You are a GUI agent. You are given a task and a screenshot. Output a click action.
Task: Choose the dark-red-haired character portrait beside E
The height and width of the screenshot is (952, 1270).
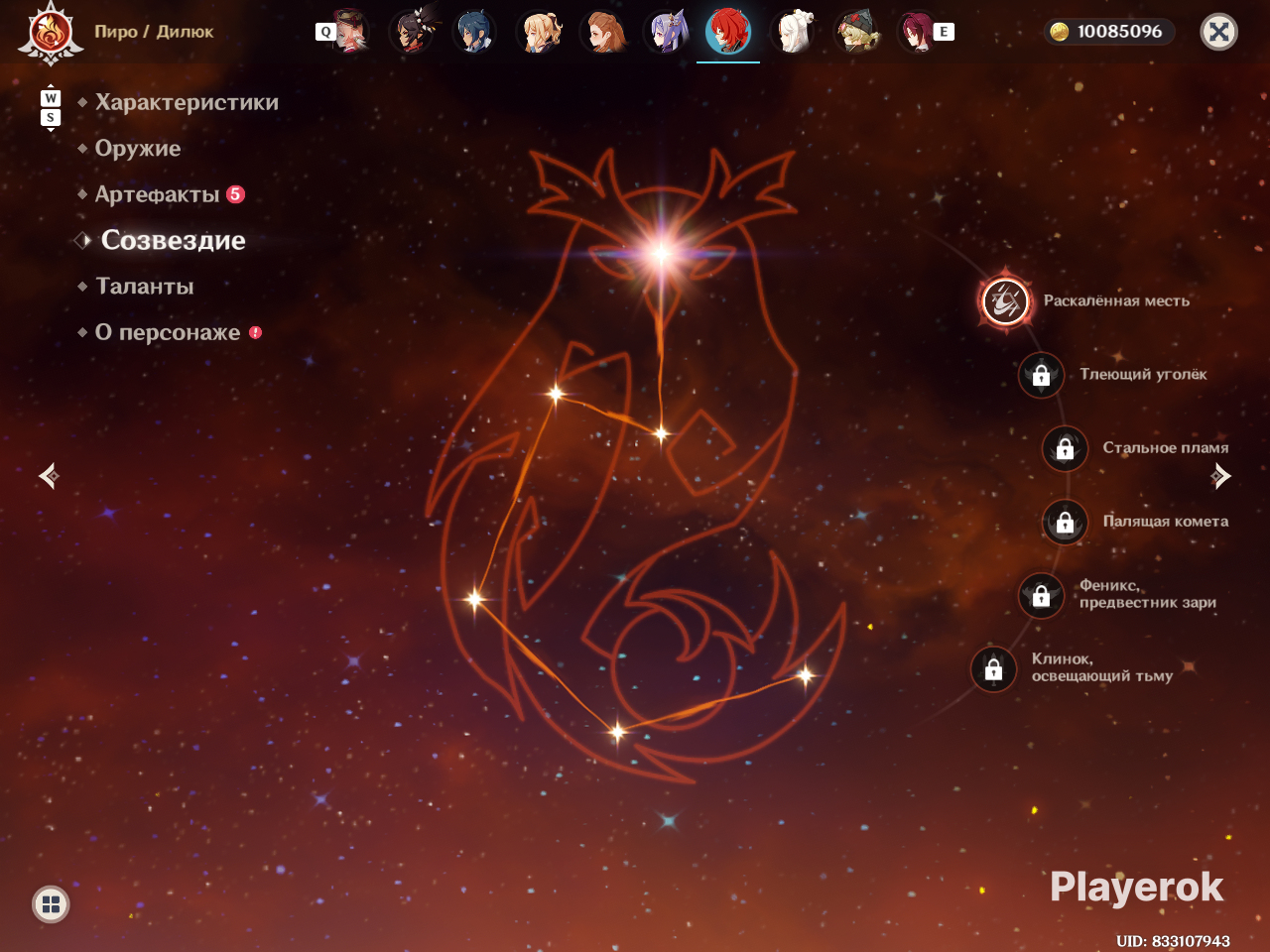917,32
